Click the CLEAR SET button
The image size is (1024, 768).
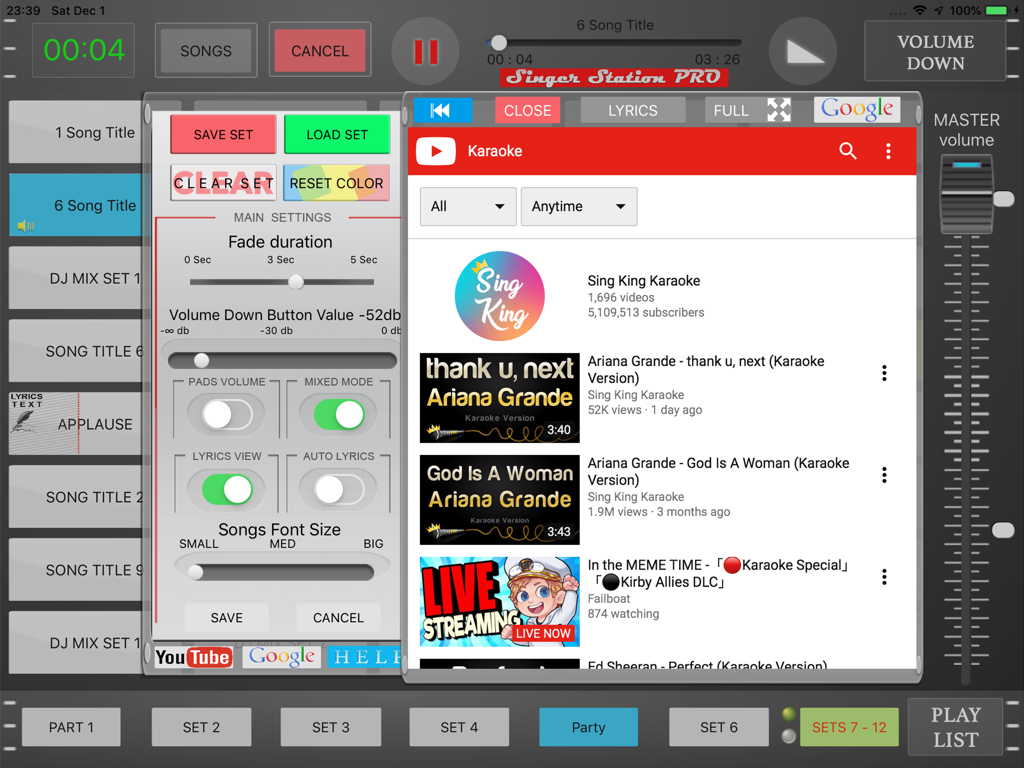coord(222,183)
